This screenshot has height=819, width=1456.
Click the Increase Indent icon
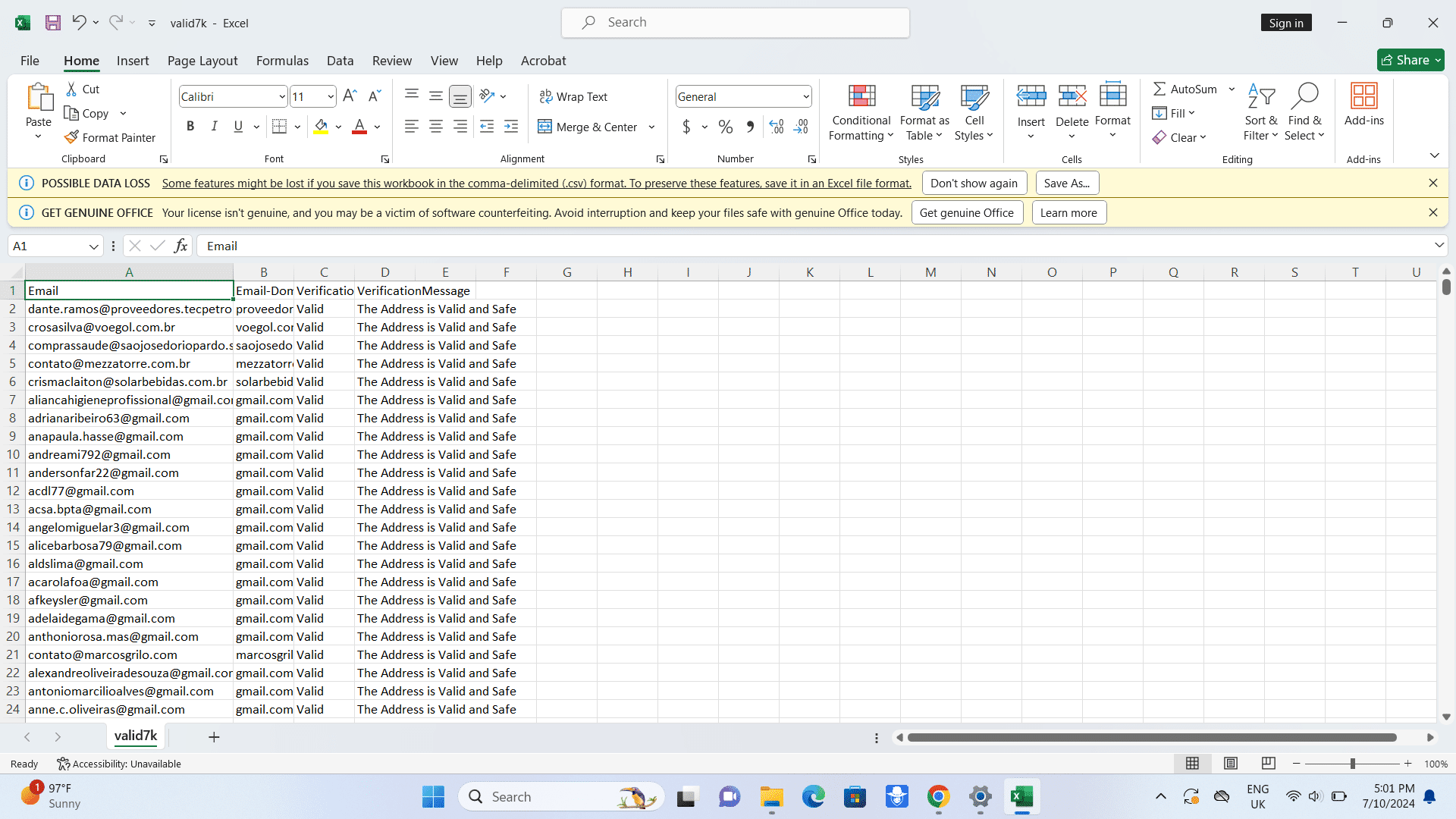click(x=511, y=127)
